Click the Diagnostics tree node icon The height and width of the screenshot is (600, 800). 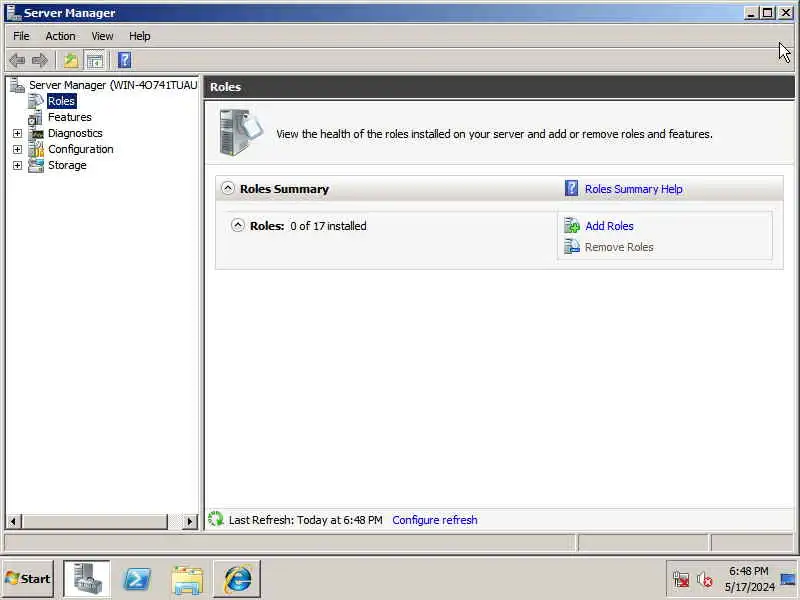[36, 133]
